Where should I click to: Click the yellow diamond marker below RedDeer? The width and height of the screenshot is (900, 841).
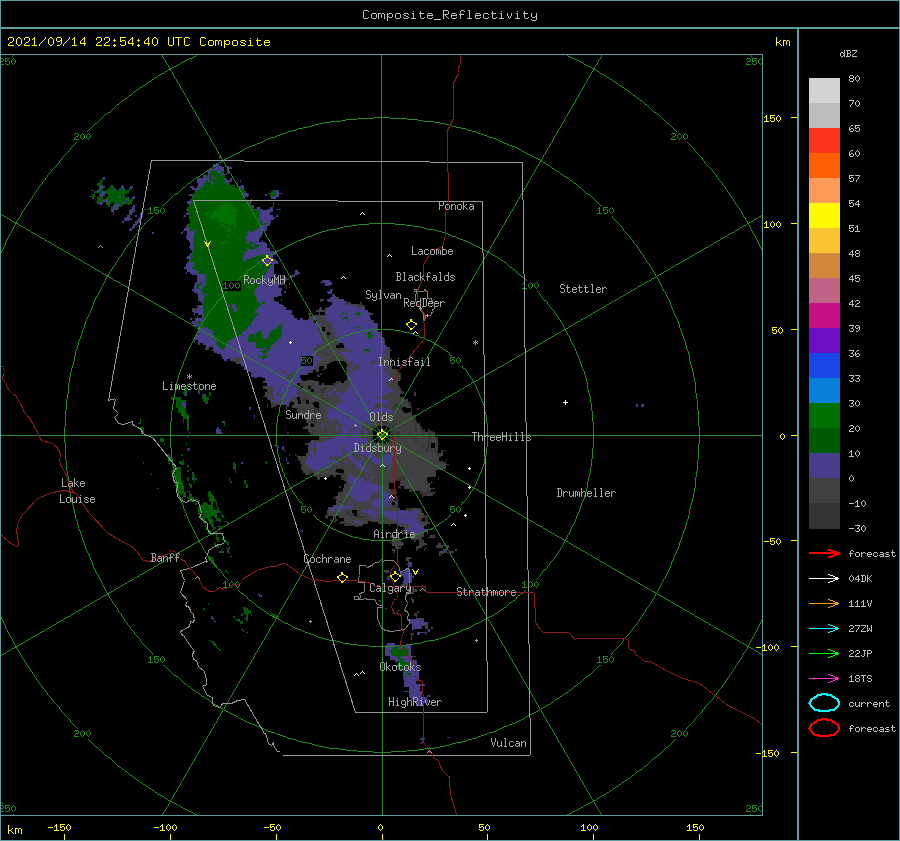[x=412, y=325]
